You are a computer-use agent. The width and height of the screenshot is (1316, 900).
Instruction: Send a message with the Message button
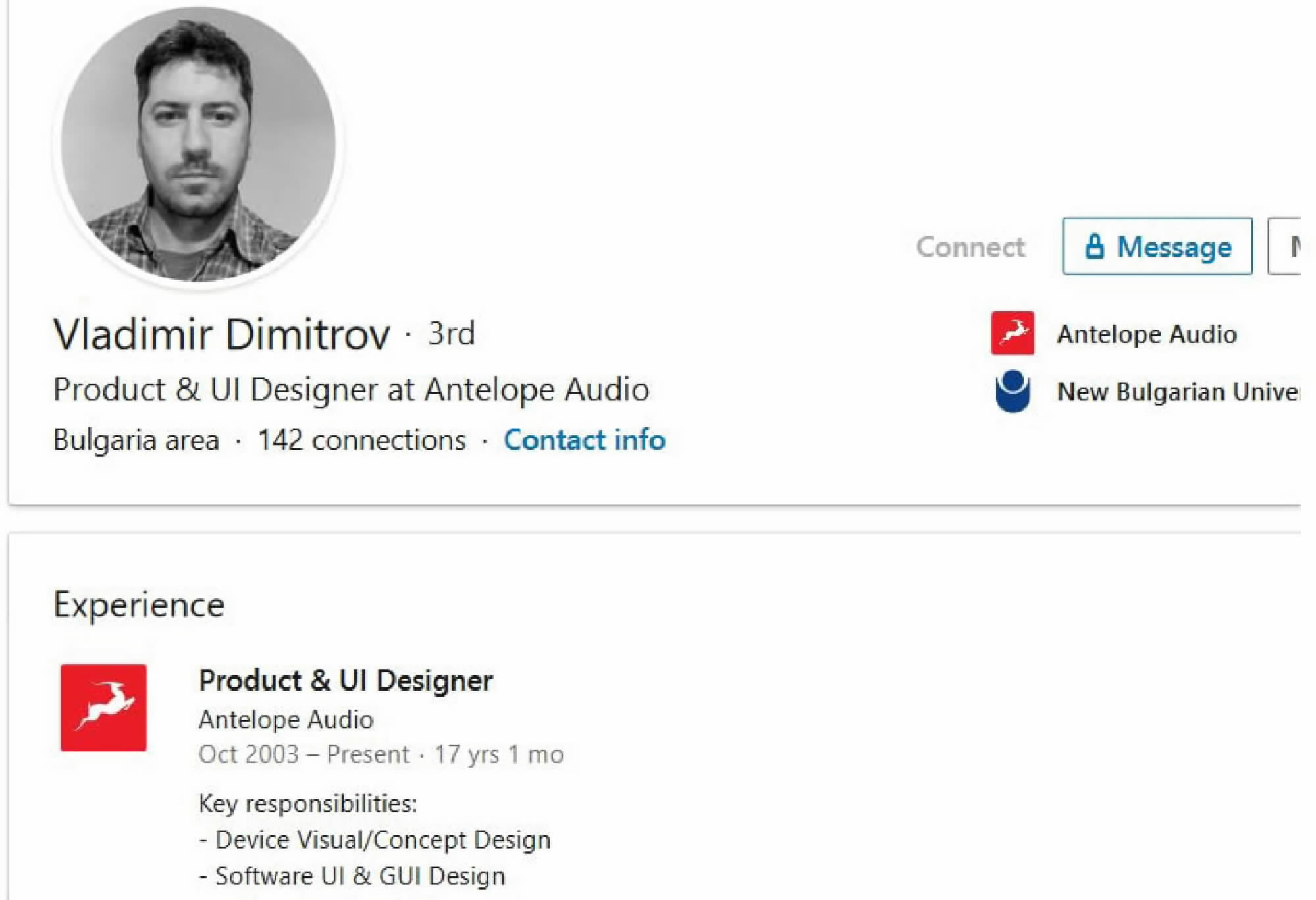pos(1157,246)
